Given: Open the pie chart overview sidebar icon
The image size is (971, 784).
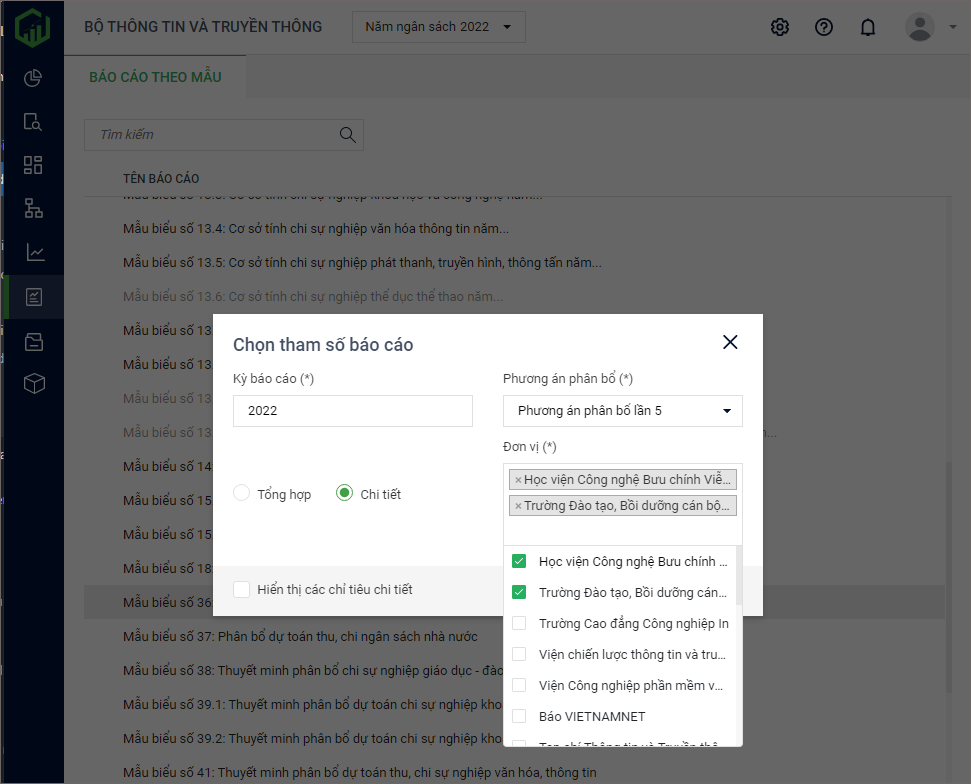Looking at the screenshot, I should pos(33,78).
